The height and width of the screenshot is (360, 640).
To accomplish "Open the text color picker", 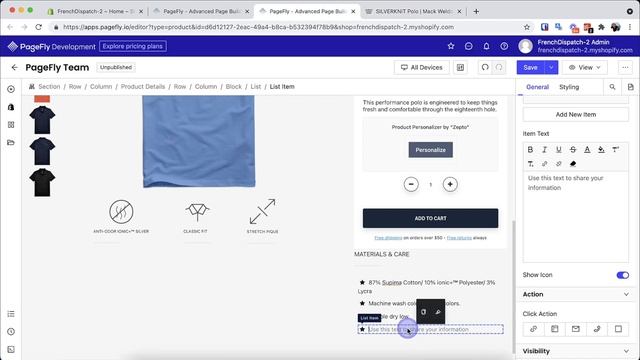I will tap(587, 150).
